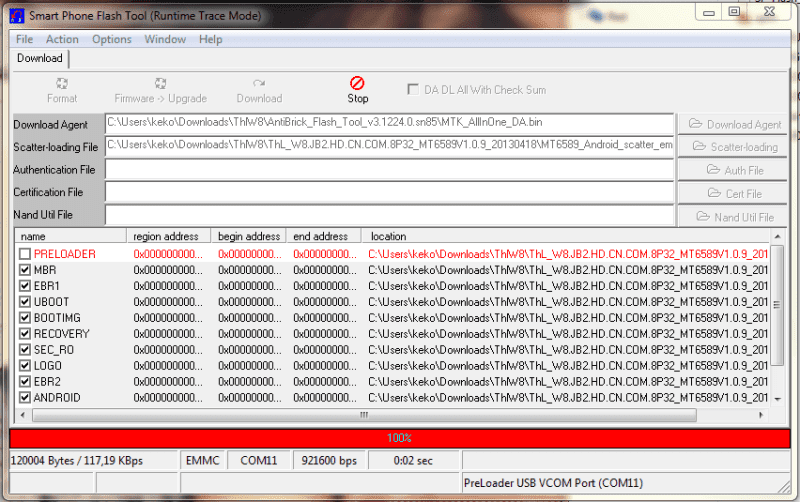Screen dimensions: 800x502
Task: Click the 921600 bps status entry
Action: (329, 461)
